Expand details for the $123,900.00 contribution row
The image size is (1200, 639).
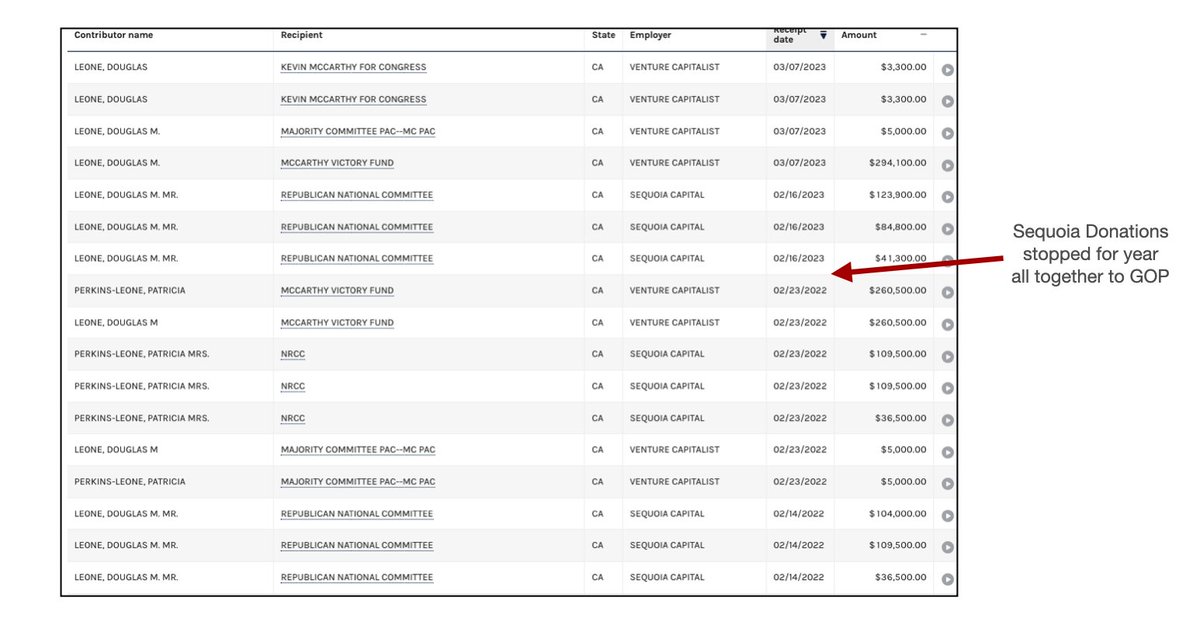click(x=947, y=197)
